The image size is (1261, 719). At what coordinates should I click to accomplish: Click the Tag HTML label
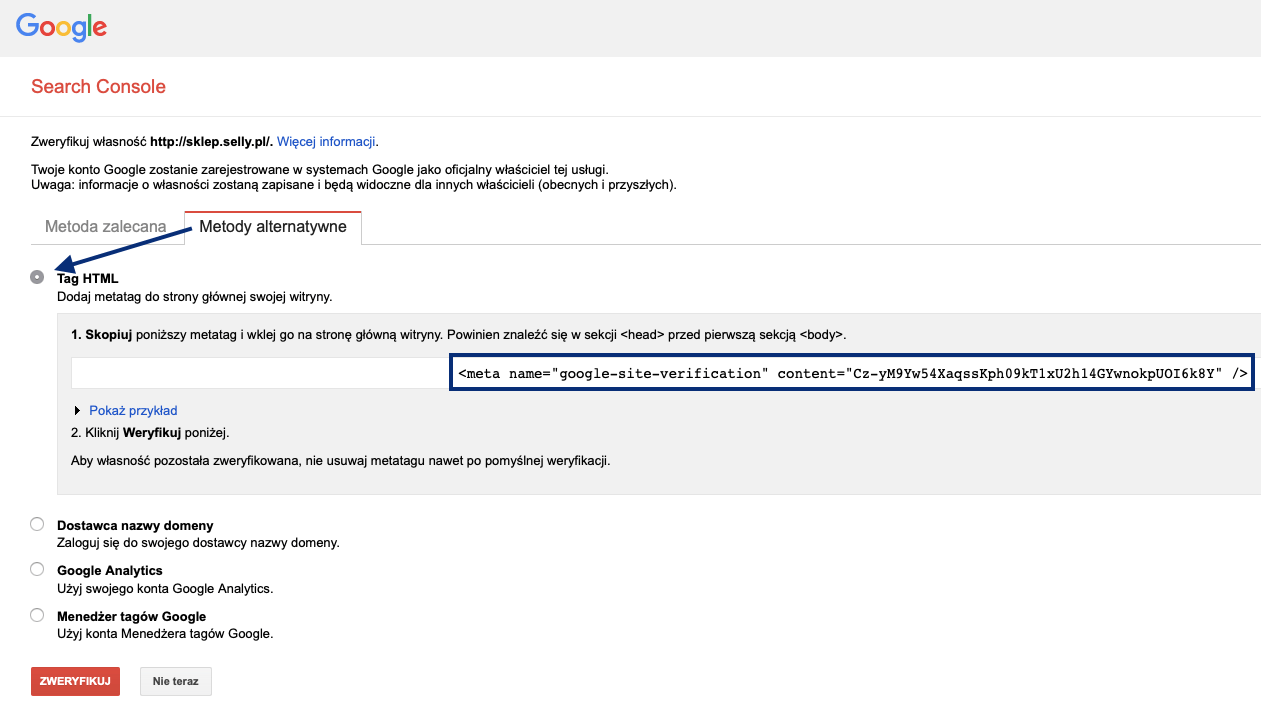click(88, 279)
